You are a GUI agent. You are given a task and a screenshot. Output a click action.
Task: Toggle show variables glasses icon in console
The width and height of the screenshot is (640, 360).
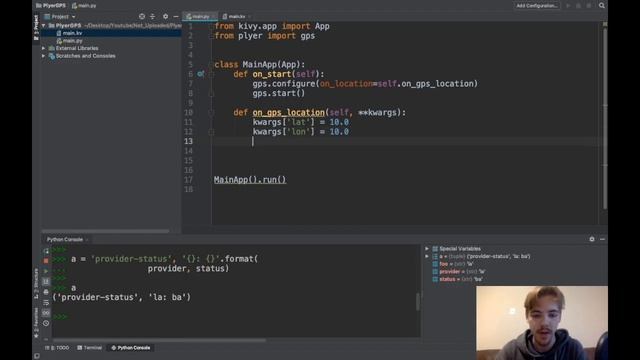[x=46, y=313]
